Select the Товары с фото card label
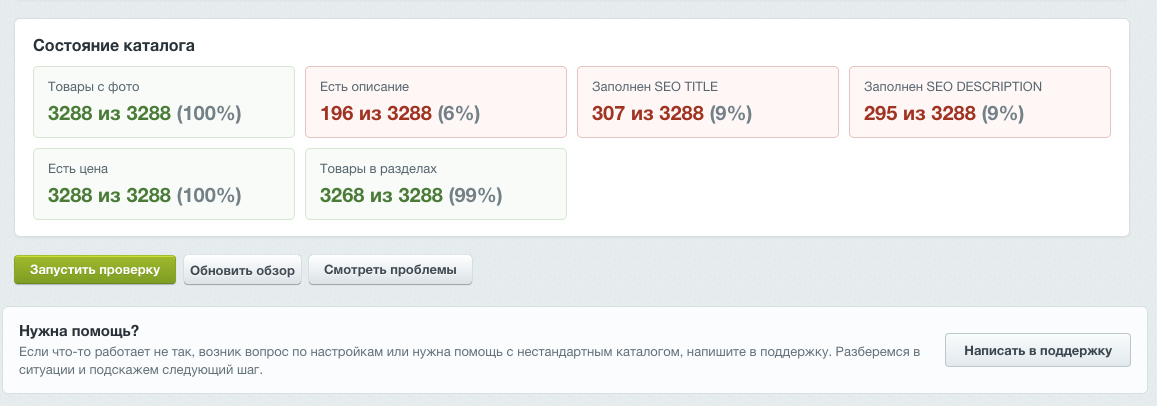Viewport: 1157px width, 406px height. coord(94,86)
